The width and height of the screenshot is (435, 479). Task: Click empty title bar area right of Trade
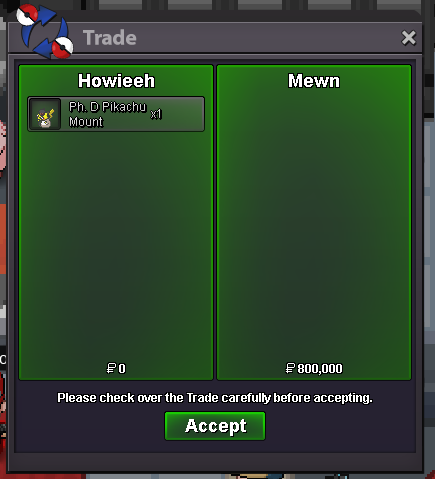(x=267, y=38)
